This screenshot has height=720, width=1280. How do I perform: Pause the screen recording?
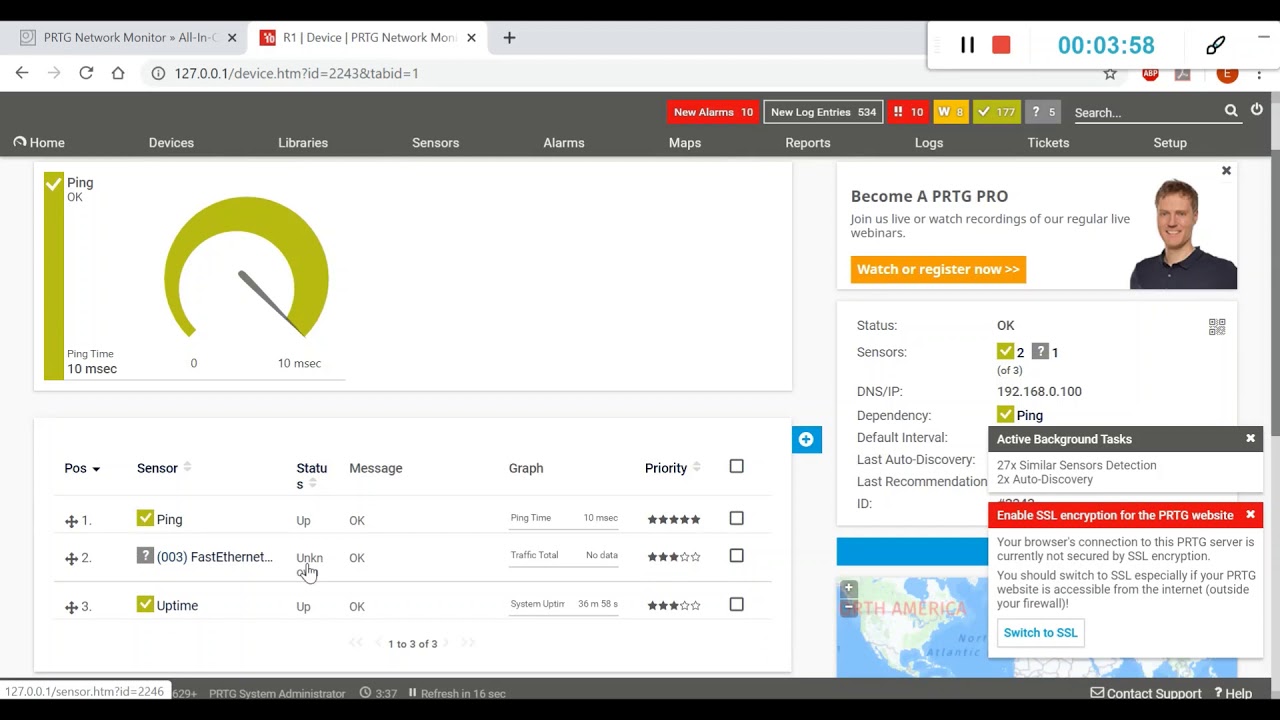click(968, 45)
